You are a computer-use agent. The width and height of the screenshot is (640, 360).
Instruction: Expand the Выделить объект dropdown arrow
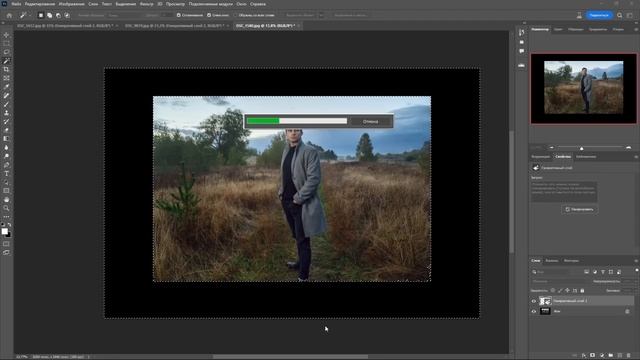[x=321, y=15]
